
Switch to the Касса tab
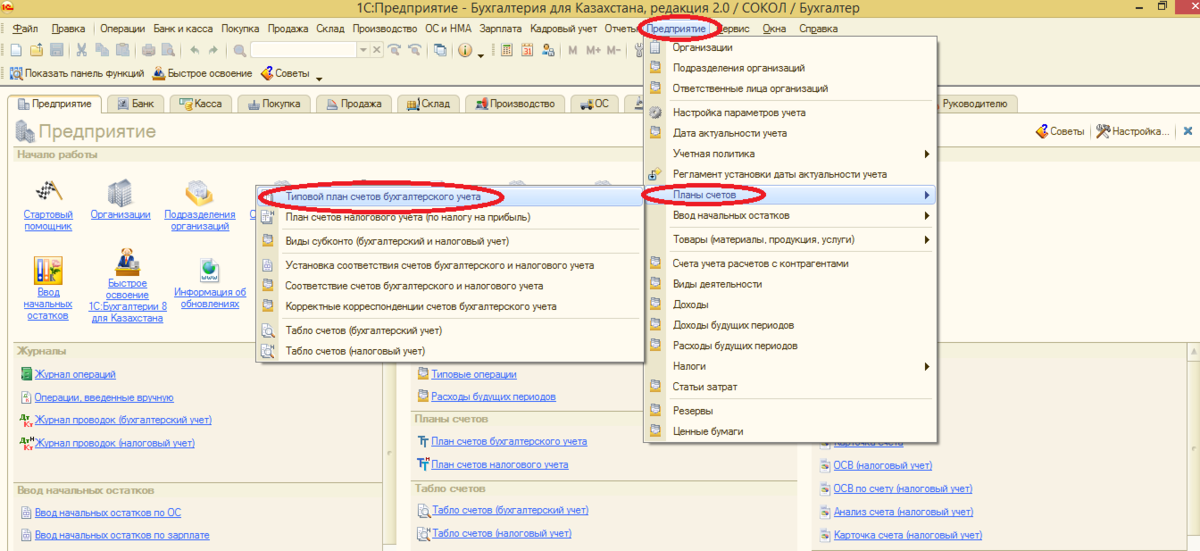pyautogui.click(x=200, y=103)
